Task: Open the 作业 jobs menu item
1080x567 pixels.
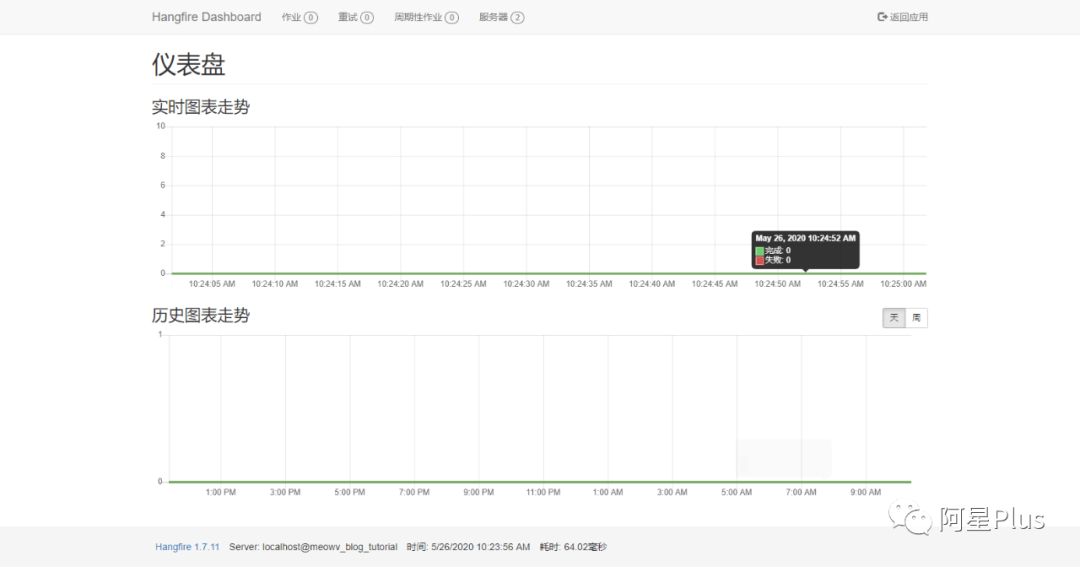Action: click(300, 17)
